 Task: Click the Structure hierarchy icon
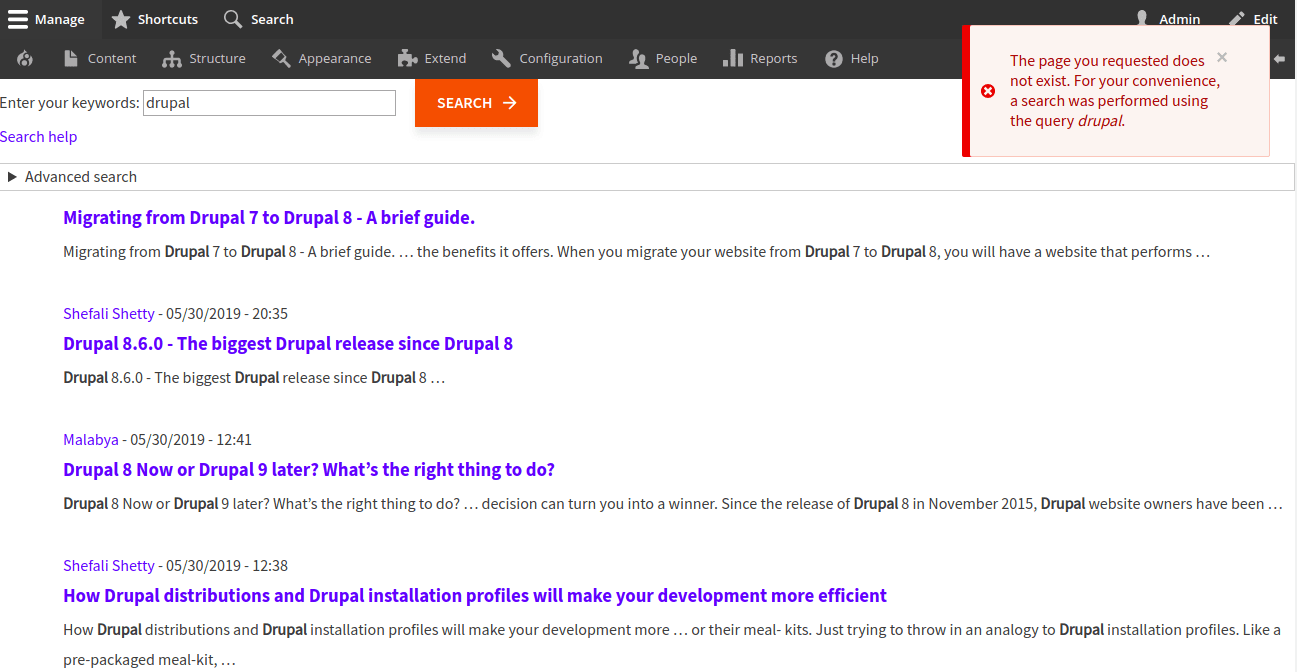pos(171,59)
